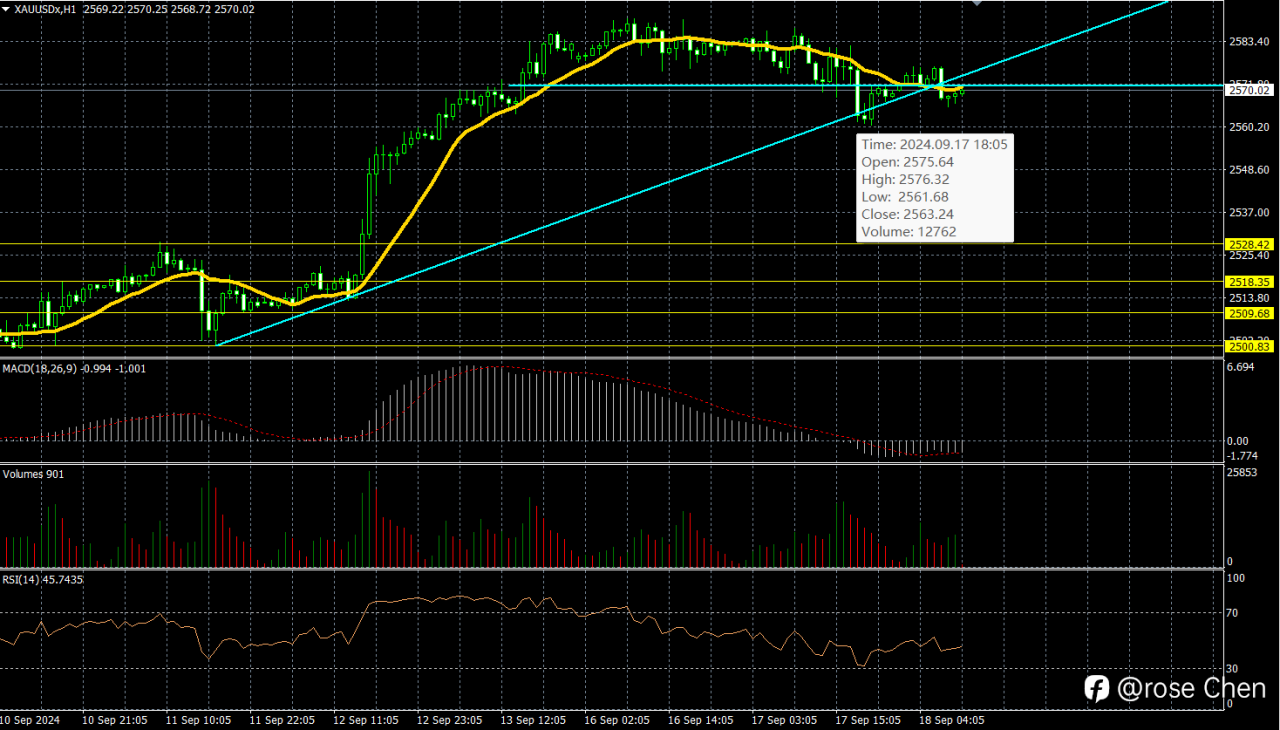Select the MACD(18,26,9) indicator label
Screen dimensions: 1280x730
tap(40, 368)
